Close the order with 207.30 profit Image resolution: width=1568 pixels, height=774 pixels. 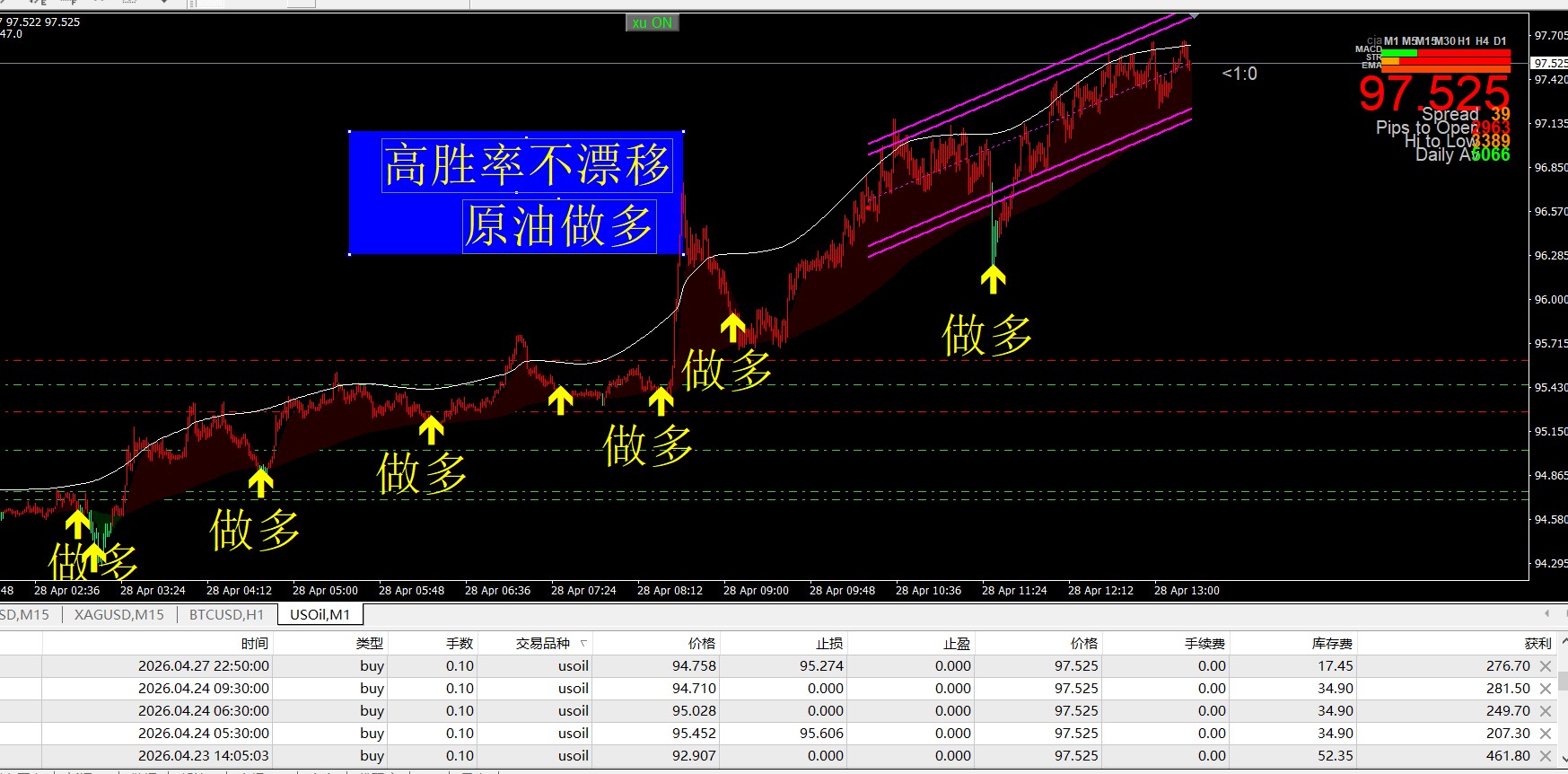[1545, 734]
